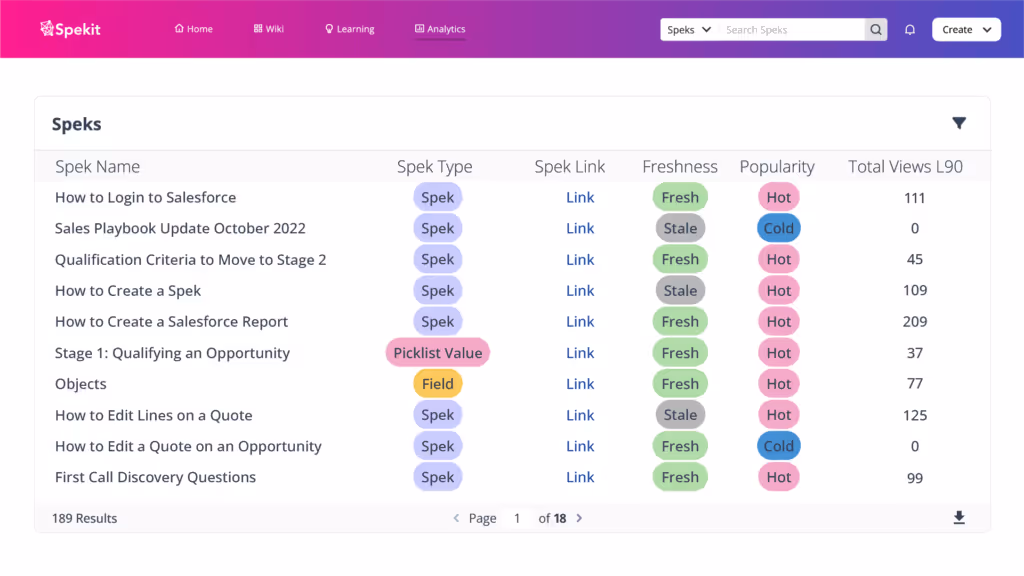This screenshot has width=1024, height=576.
Task: Click Cold badge for How to Edit a Quote
Action: pyautogui.click(x=778, y=446)
